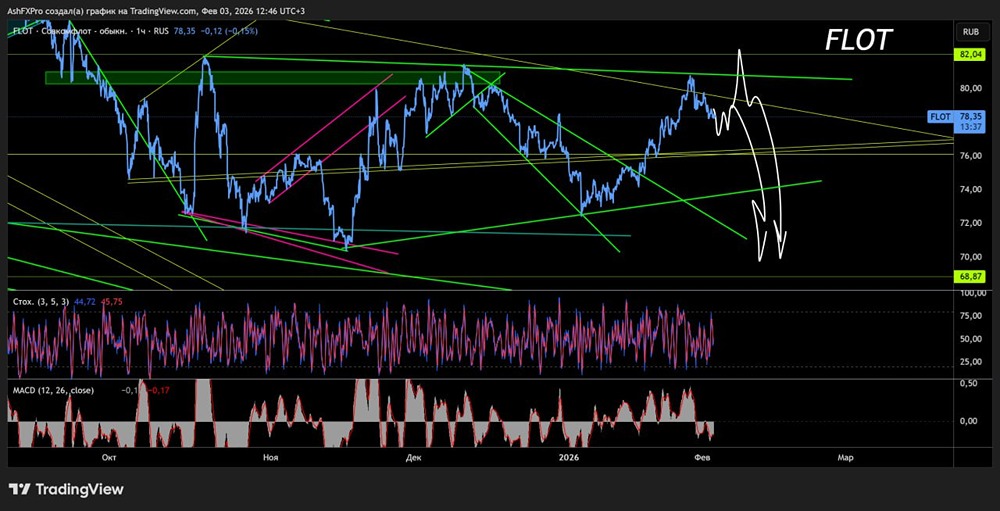This screenshot has height=511, width=1000.
Task: Click the red 45,75 stochastic value
Action: [111, 300]
